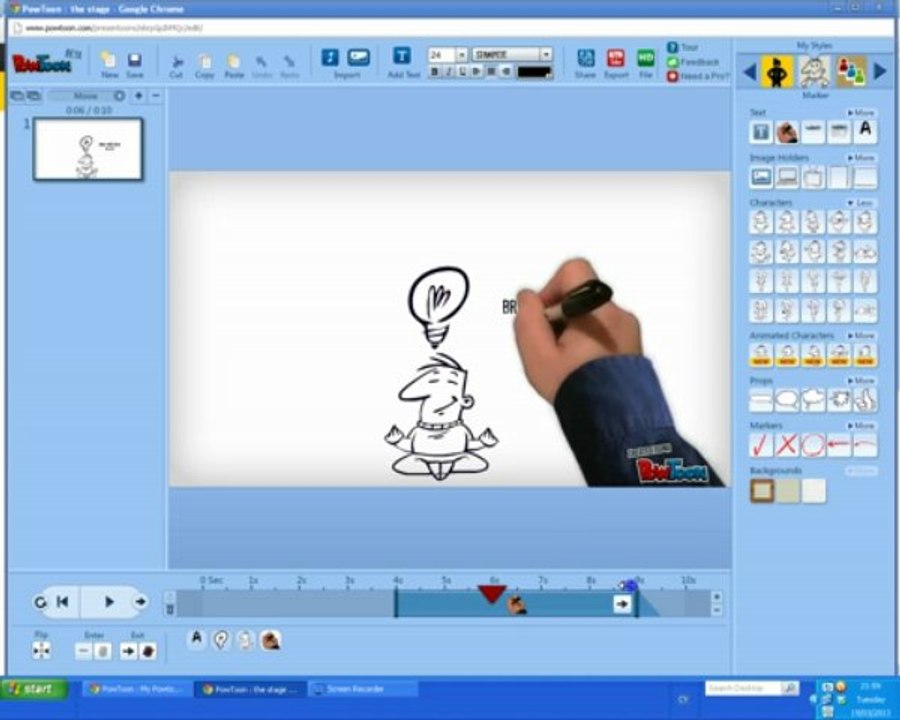
Task: Toggle the Flip object button
Action: (x=41, y=651)
